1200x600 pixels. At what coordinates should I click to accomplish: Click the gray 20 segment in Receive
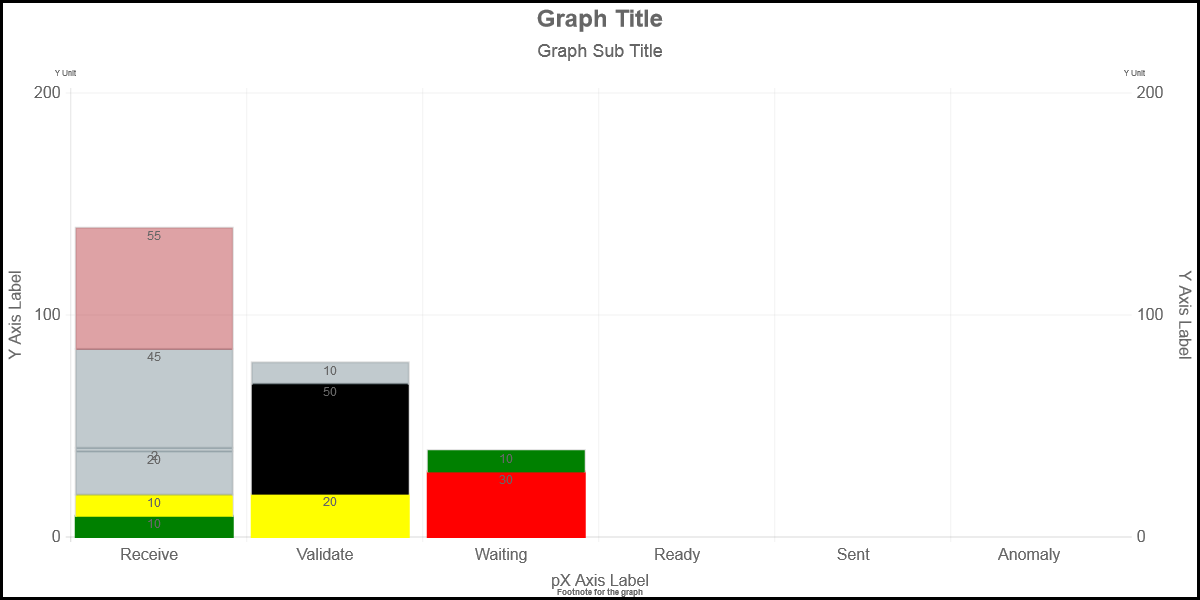coord(154,473)
